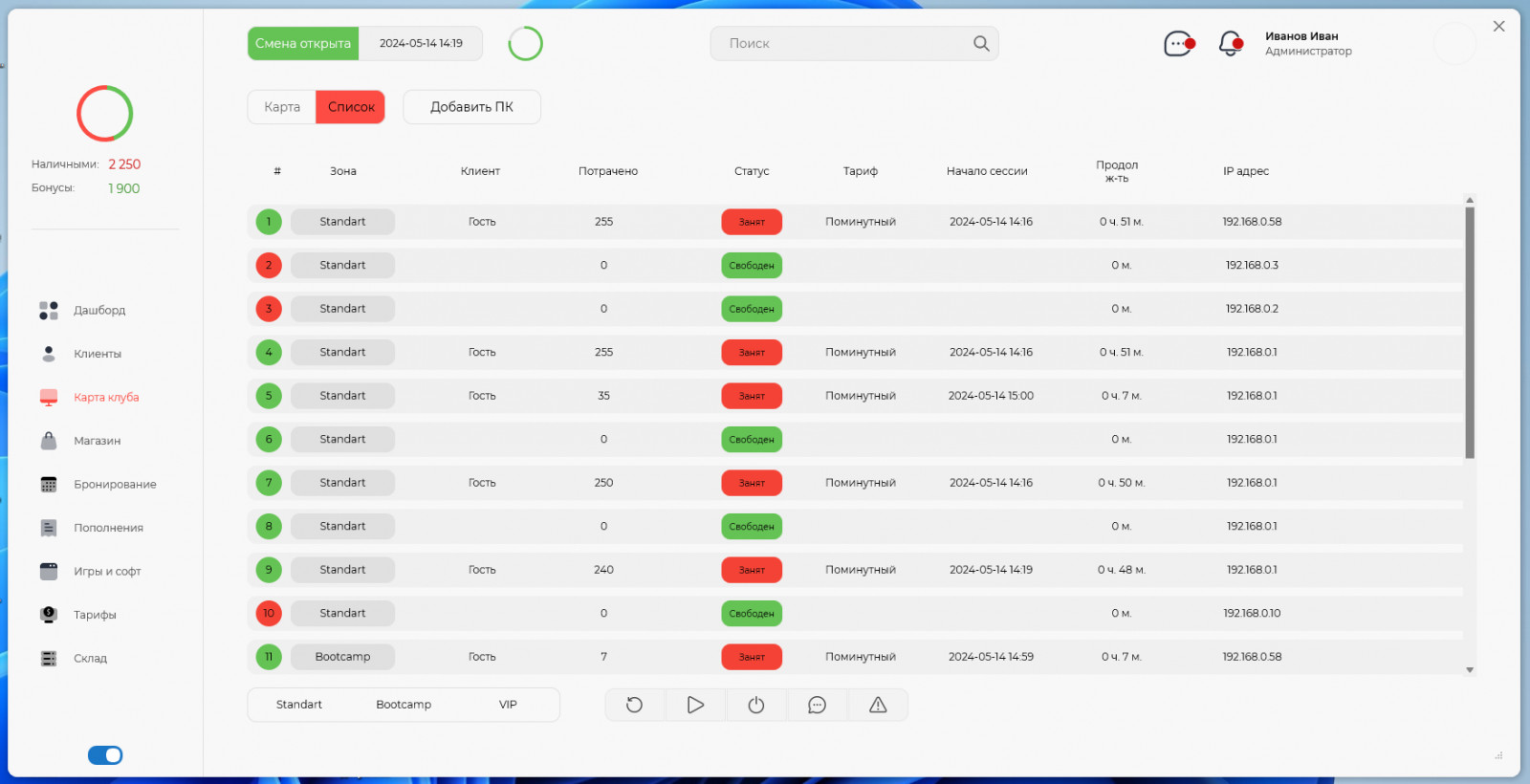The height and width of the screenshot is (784, 1530).
Task: Select PC number 2 red circle
Action: pos(269,266)
